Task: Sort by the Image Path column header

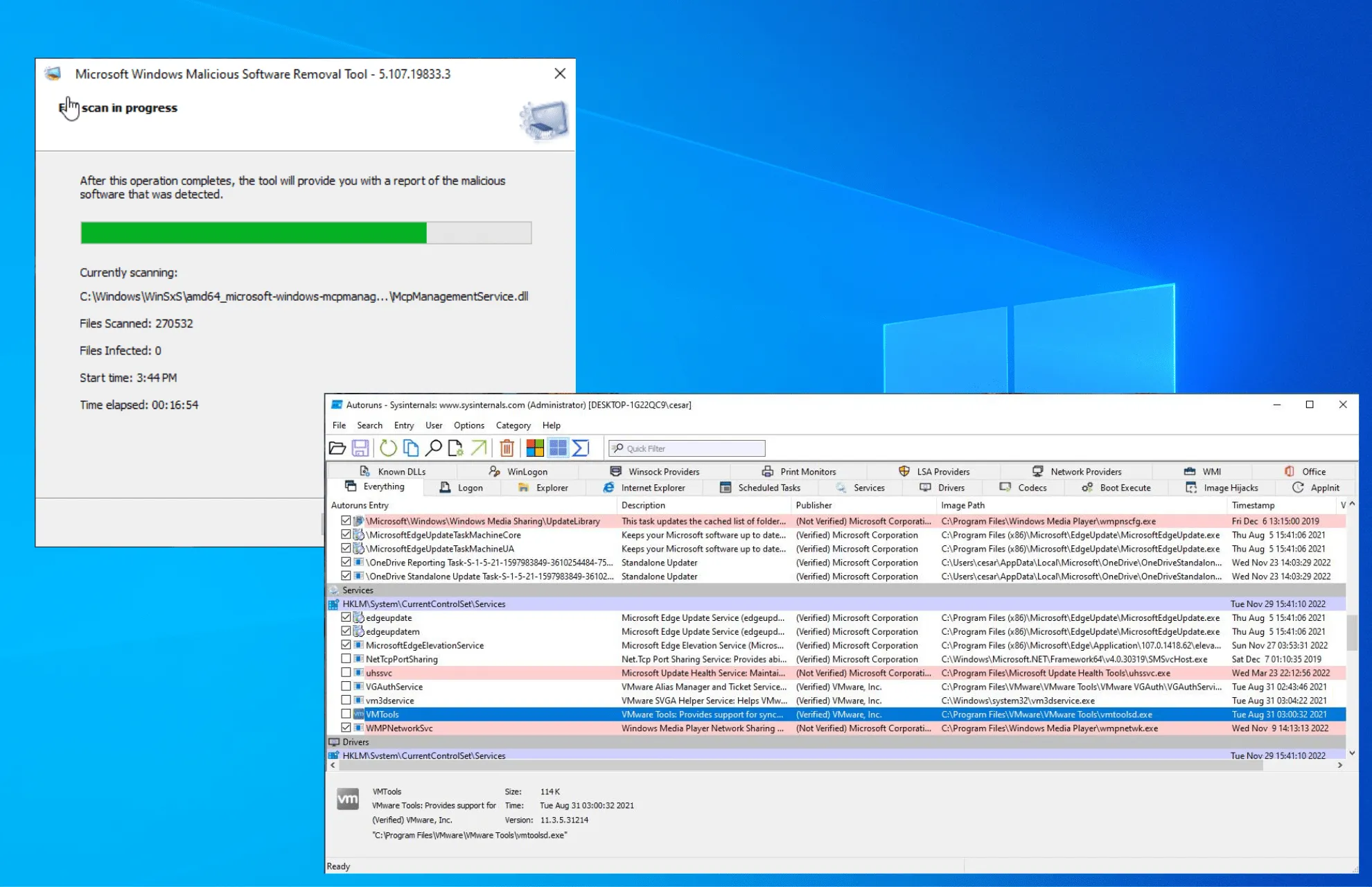Action: tap(1081, 505)
